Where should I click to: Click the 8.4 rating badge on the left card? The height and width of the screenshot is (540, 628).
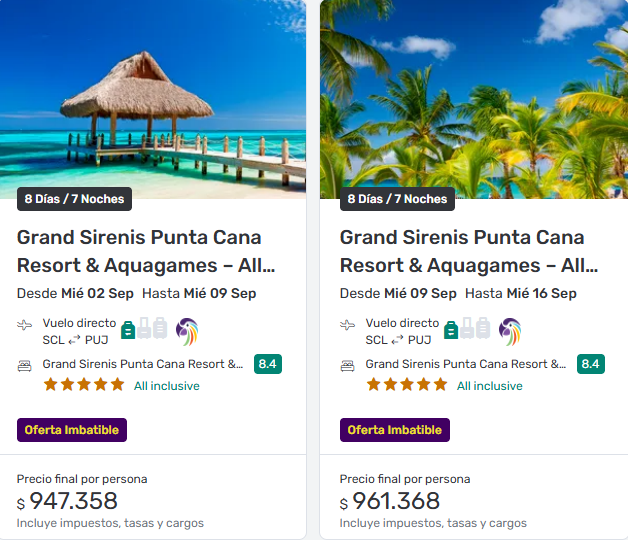tap(268, 364)
